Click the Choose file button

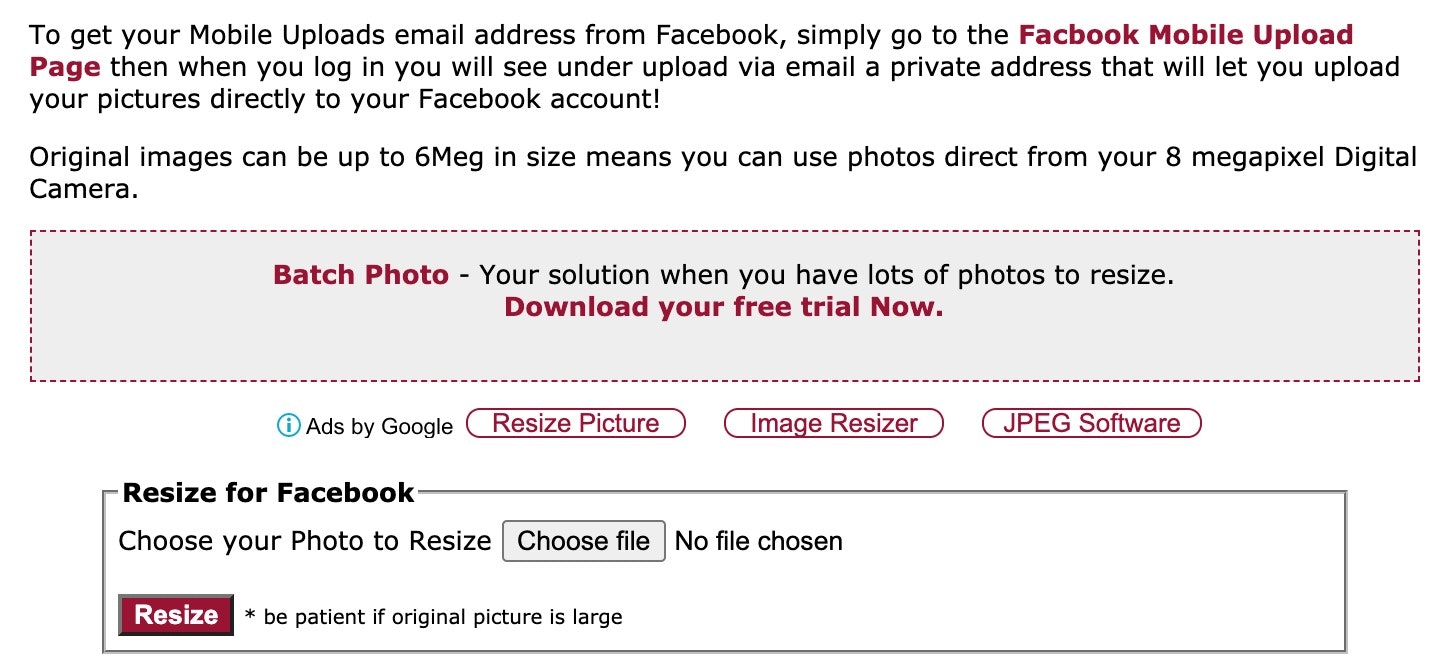[x=583, y=541]
